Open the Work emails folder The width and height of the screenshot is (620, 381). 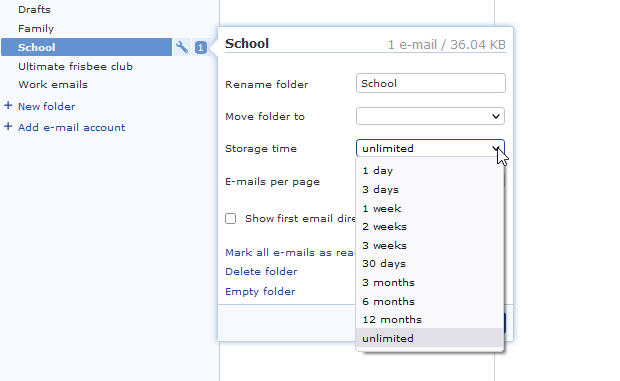(x=53, y=85)
